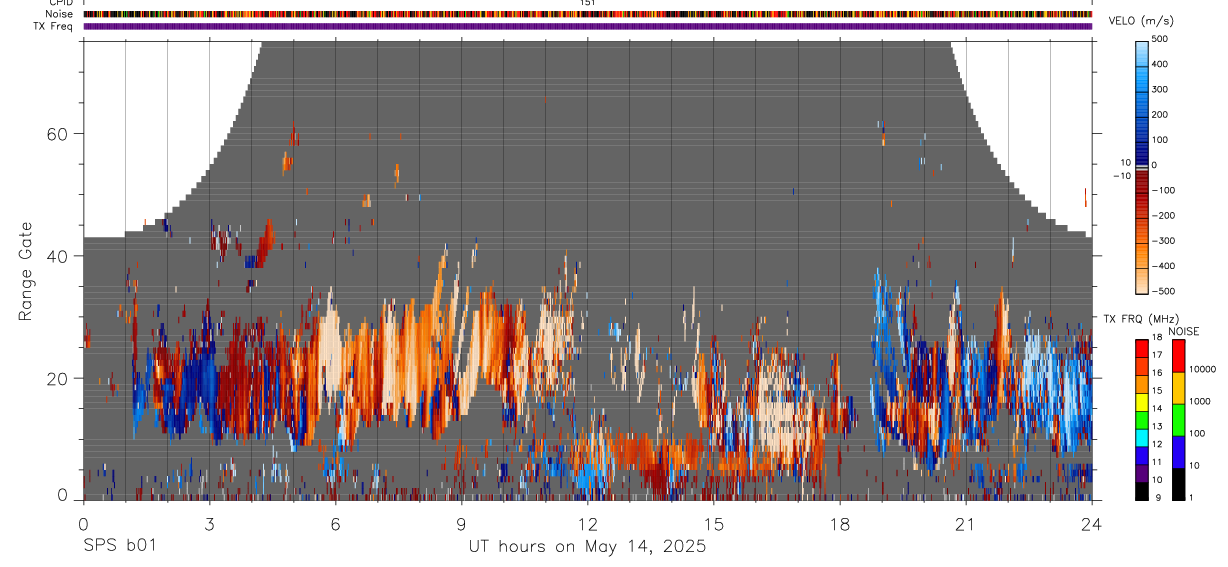Image resolution: width=1228 pixels, height=567 pixels.
Task: Click the blue segment of the NOISE bar
Action: pos(1177,451)
